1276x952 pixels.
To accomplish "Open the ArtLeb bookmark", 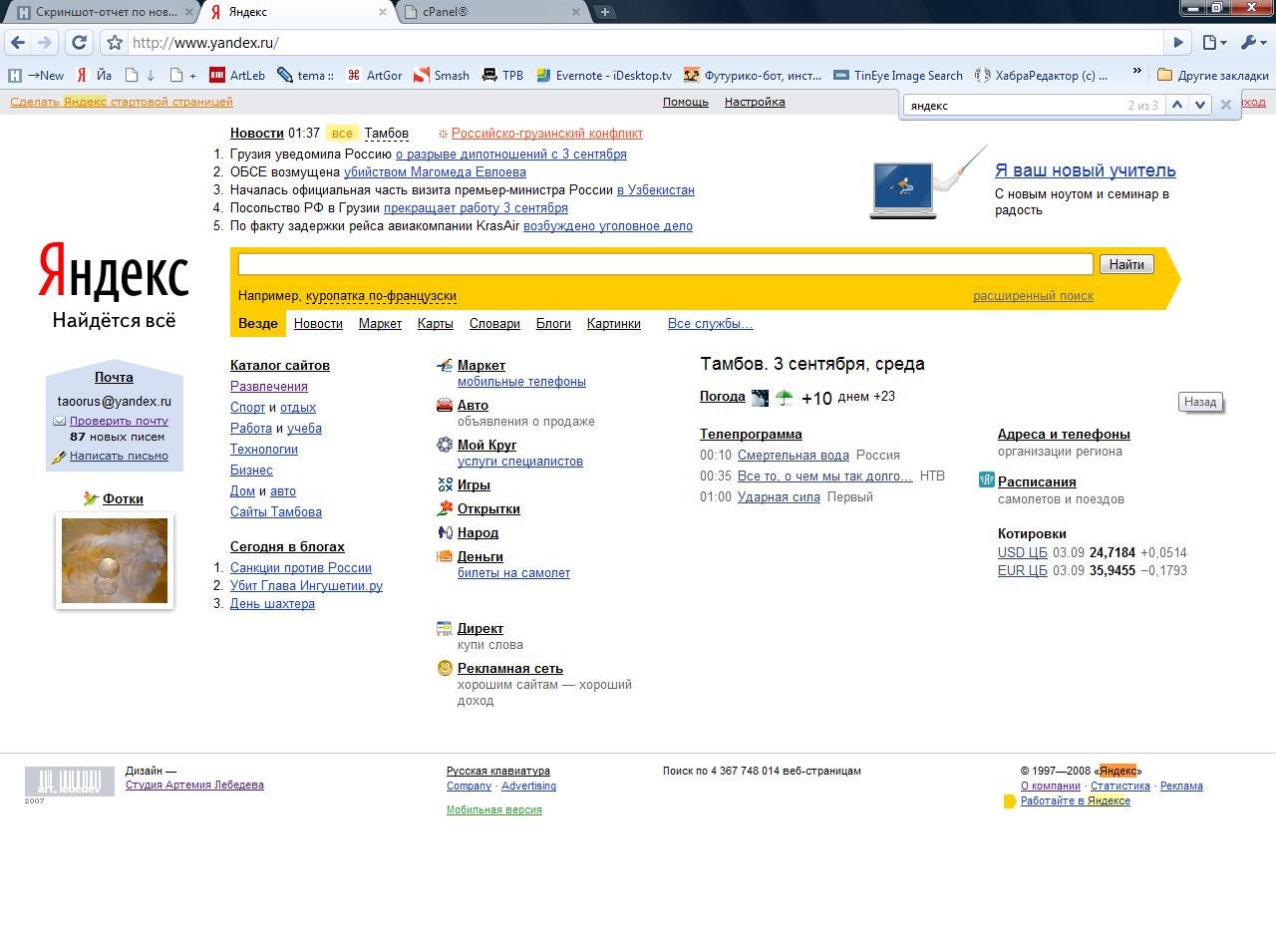I will coord(237,75).
